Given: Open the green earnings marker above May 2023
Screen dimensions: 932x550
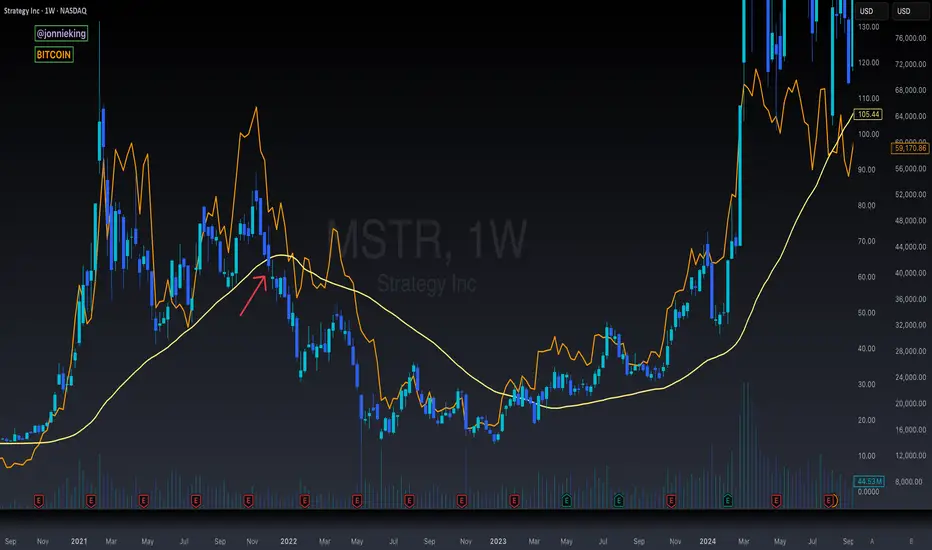Looking at the screenshot, I should tap(566, 501).
